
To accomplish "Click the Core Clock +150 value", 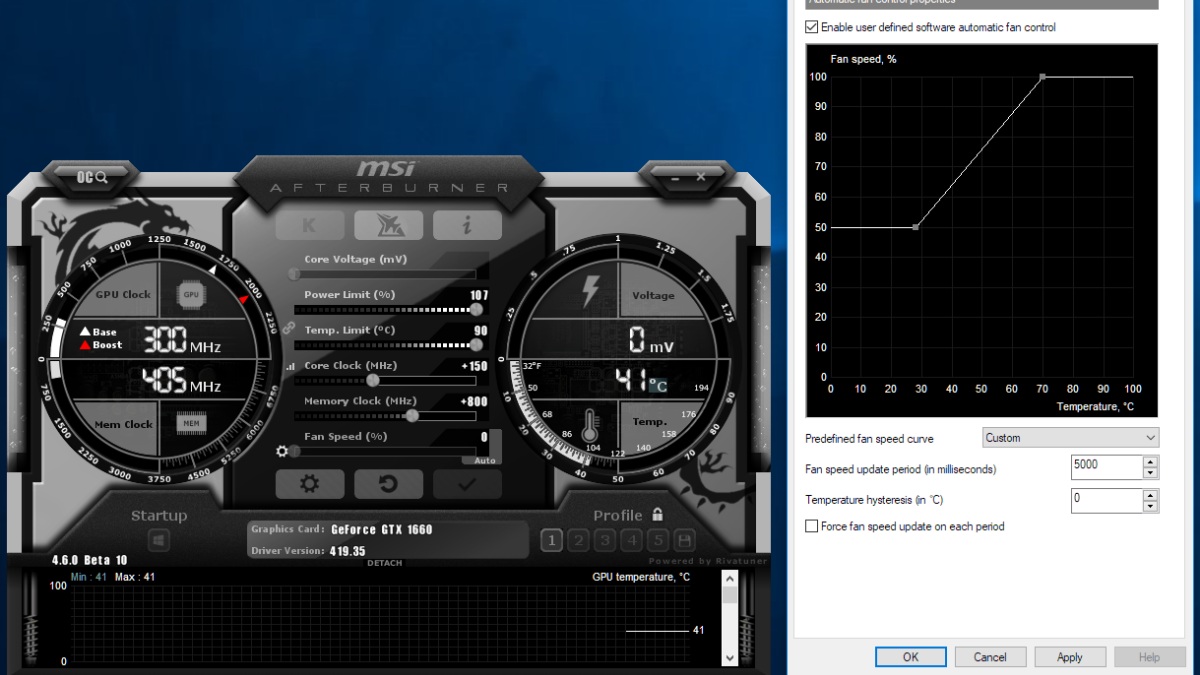I will [474, 366].
